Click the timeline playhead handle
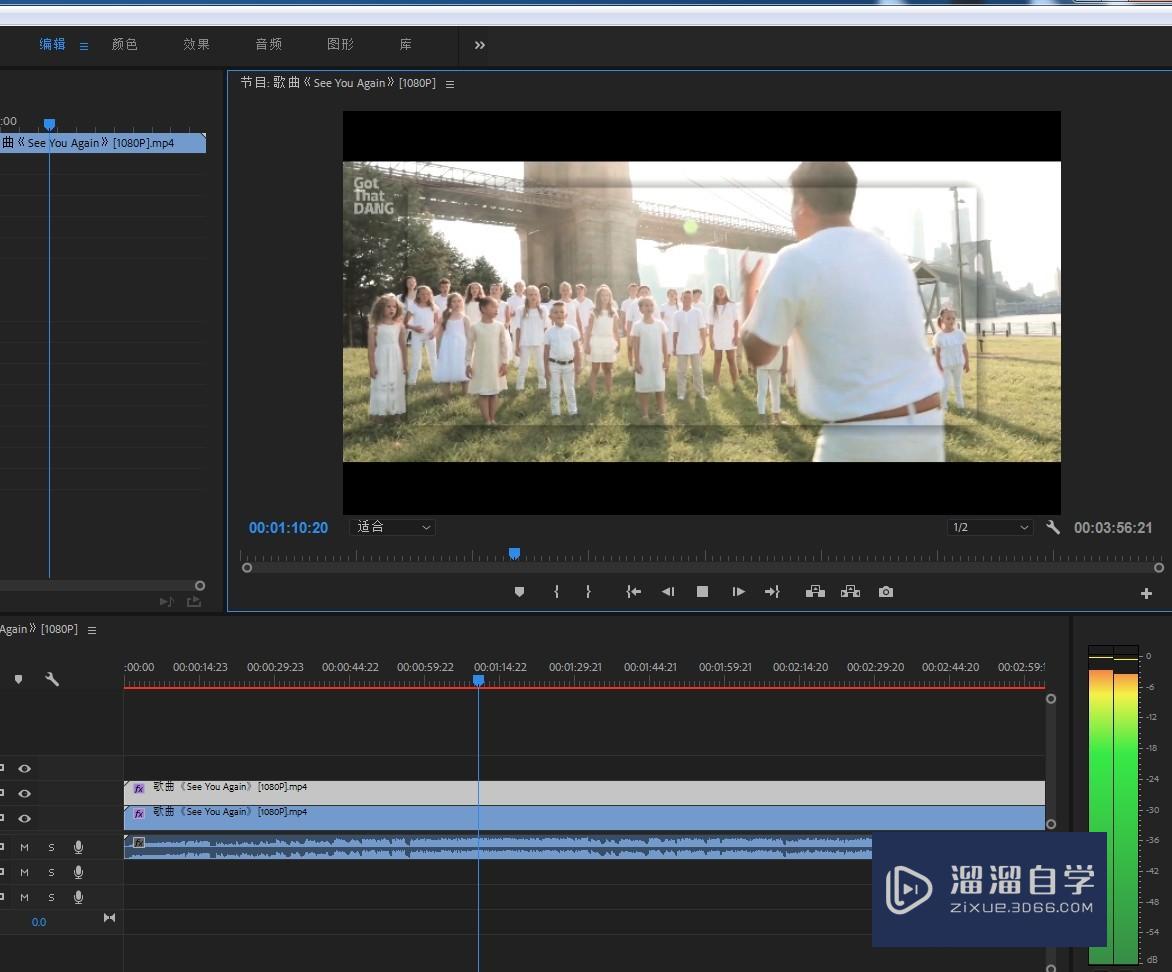 coord(478,680)
